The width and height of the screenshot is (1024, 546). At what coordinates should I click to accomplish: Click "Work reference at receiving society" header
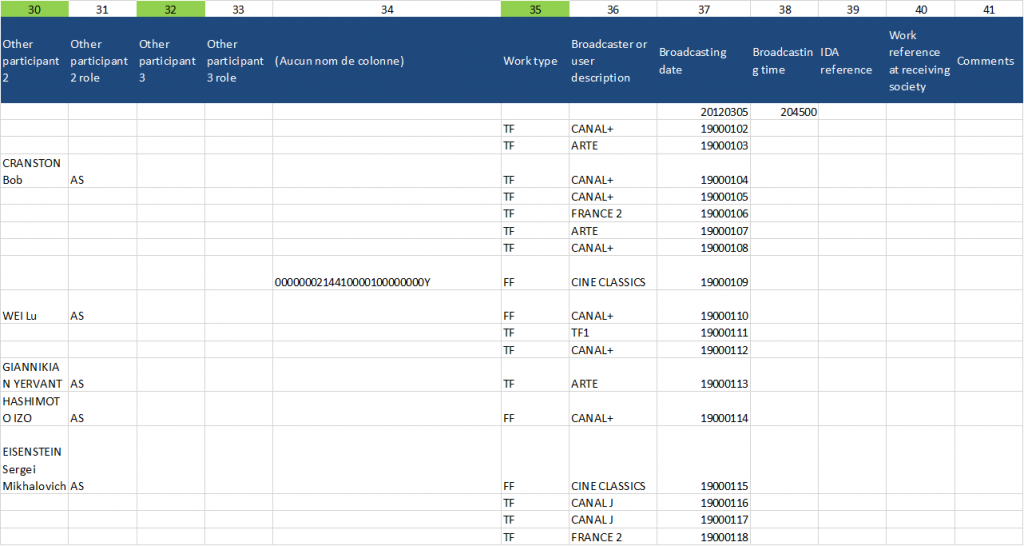tap(919, 61)
